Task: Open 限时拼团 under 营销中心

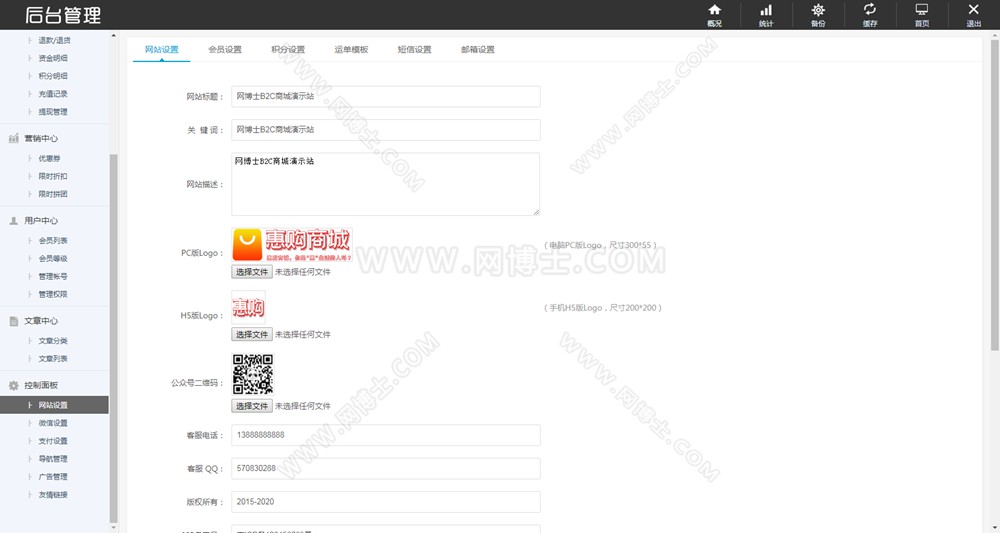Action: tap(54, 194)
